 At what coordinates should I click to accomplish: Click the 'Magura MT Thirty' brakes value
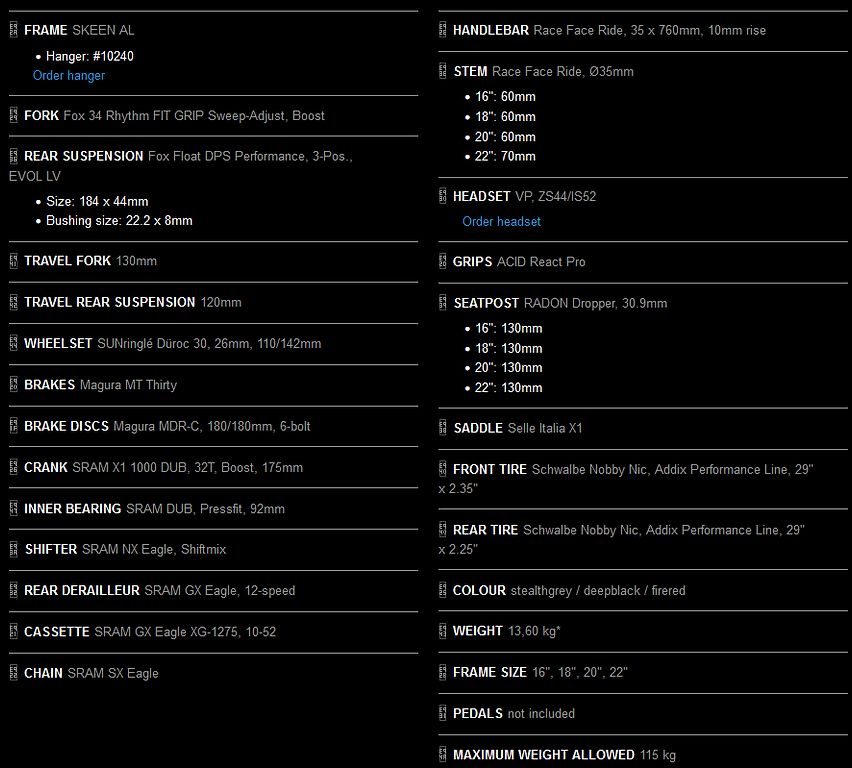128,385
